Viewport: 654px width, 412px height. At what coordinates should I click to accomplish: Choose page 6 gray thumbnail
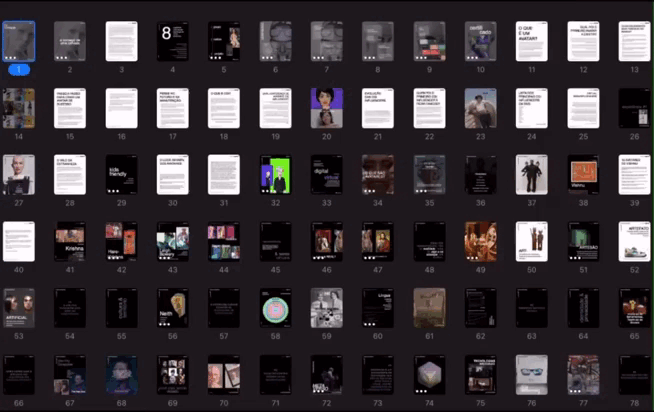pos(275,41)
